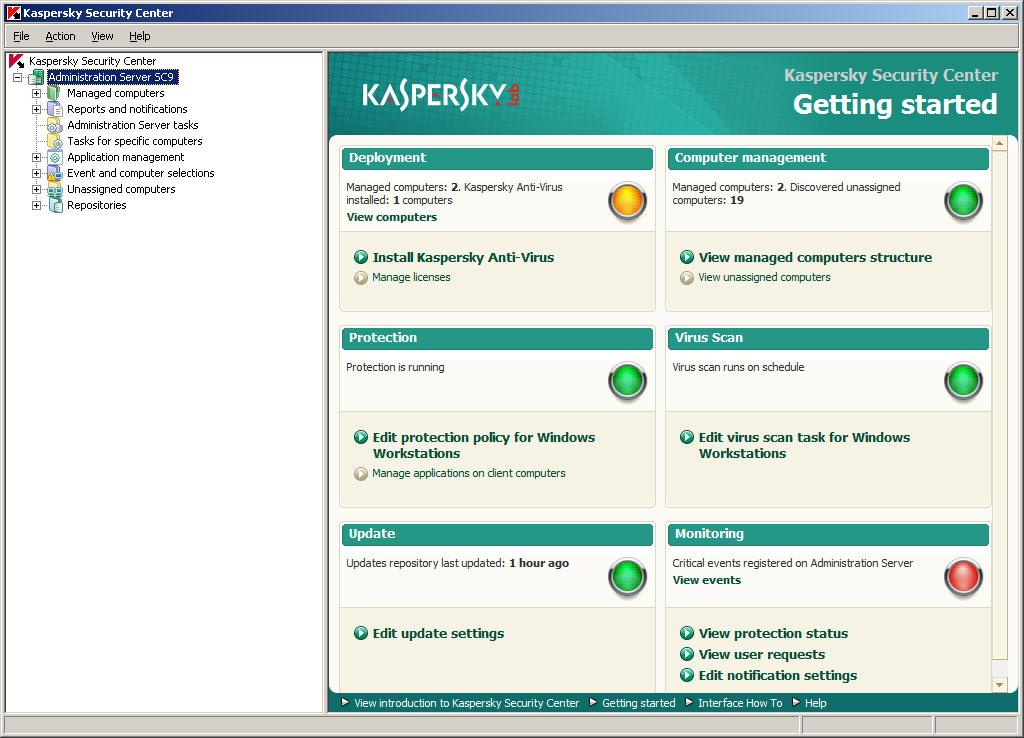The height and width of the screenshot is (738, 1024).
Task: Open View unassigned computers link
Action: click(764, 278)
